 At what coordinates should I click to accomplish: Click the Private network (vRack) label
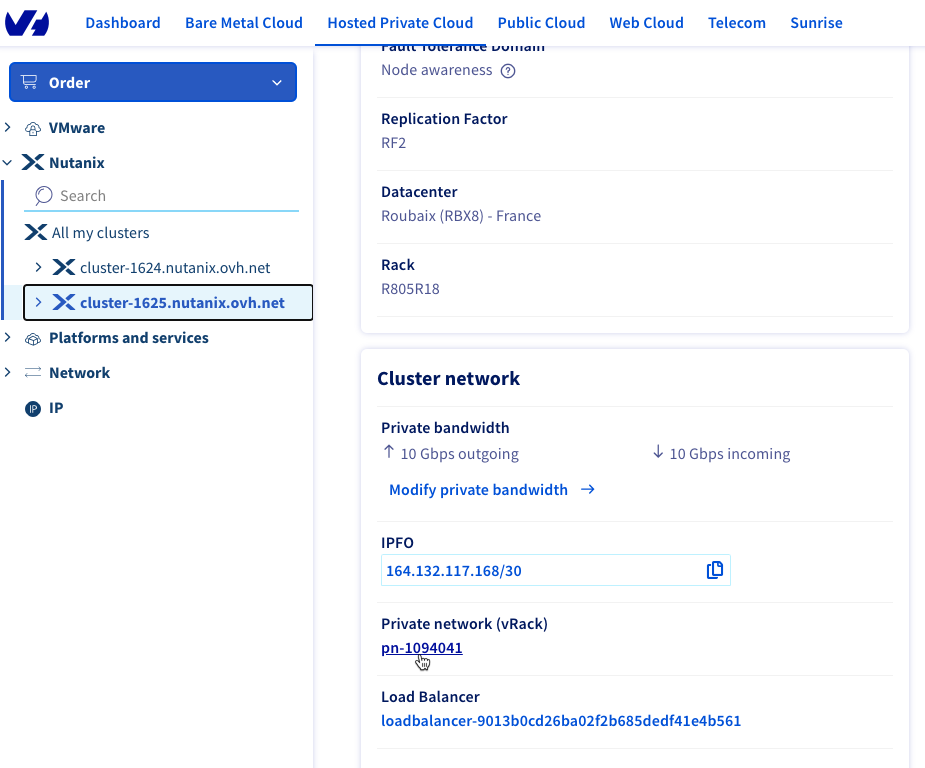(x=464, y=623)
